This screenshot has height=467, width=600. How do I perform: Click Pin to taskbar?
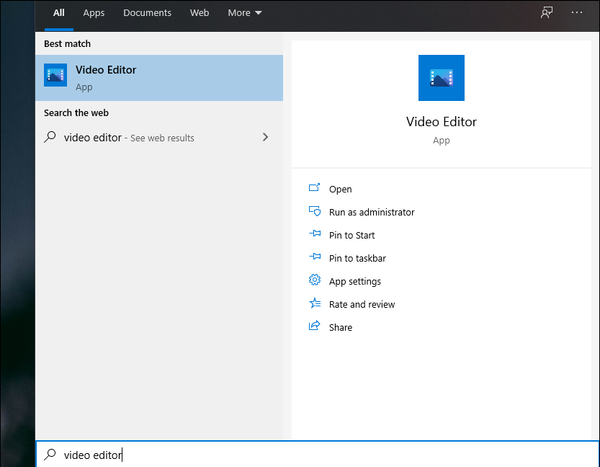point(357,258)
